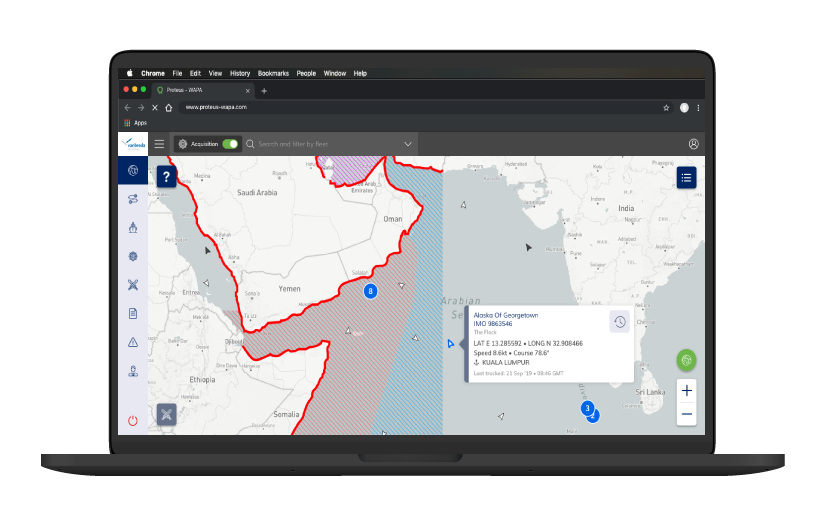The width and height of the screenshot is (825, 525).
Task: Open vessel track history clock icon
Action: [619, 321]
